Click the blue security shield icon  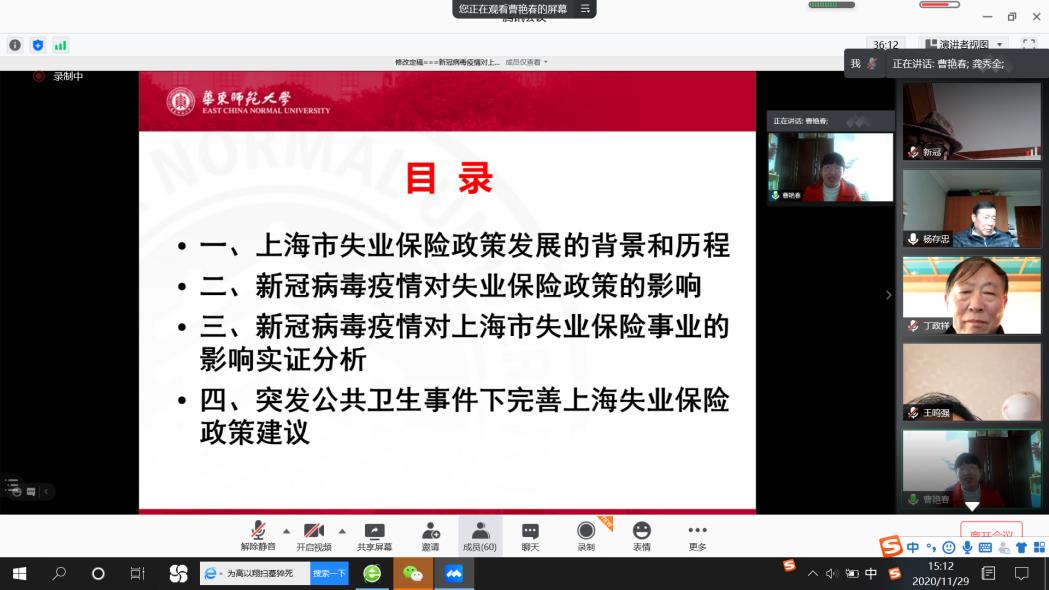coord(38,45)
